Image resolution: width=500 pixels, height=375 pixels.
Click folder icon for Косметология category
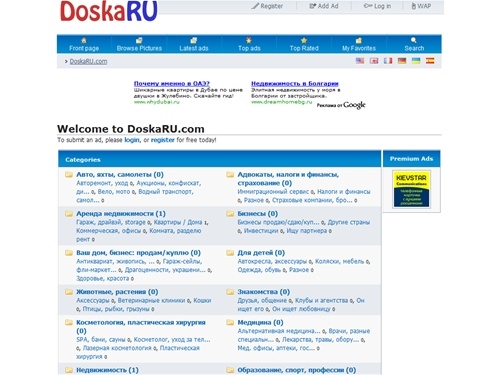coord(69,322)
